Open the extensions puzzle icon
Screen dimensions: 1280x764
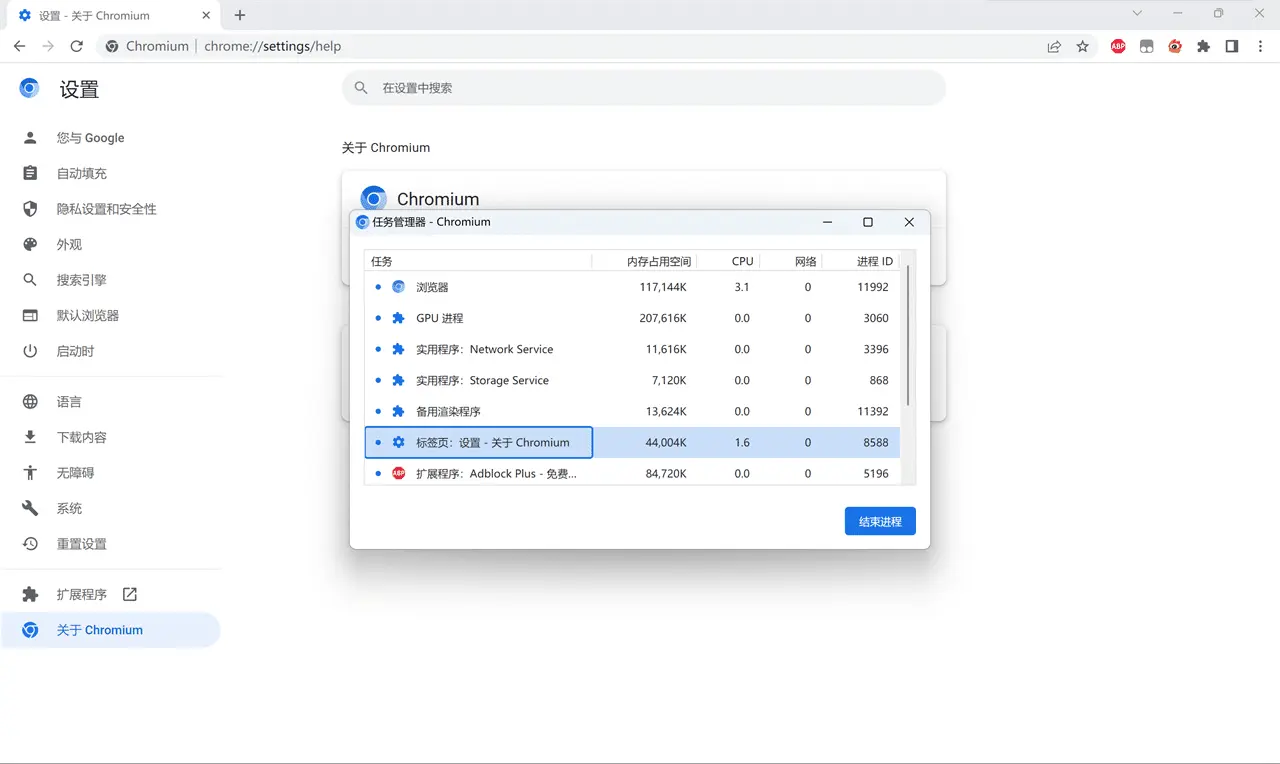(1203, 46)
